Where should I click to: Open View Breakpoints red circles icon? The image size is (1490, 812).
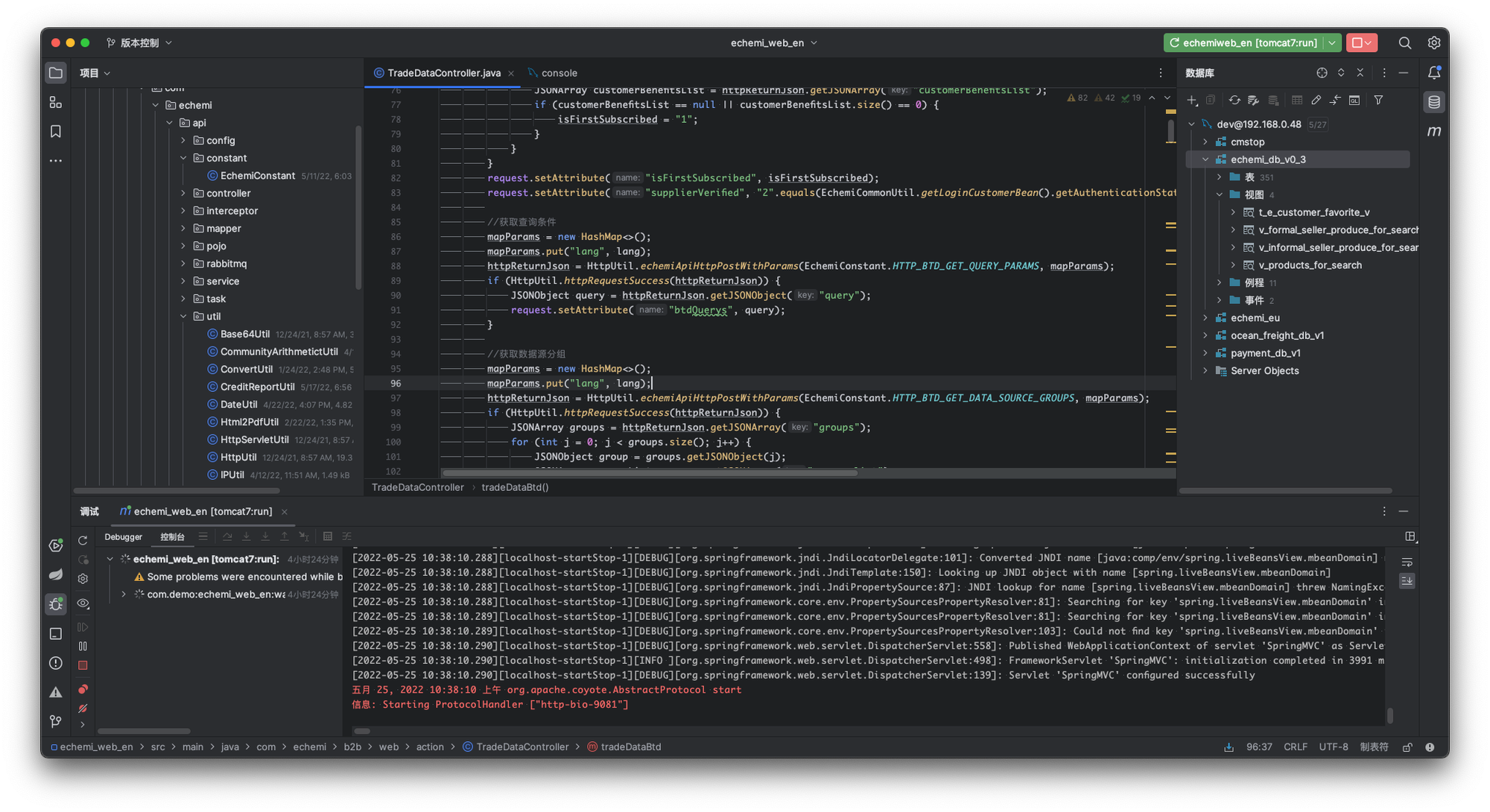click(83, 689)
